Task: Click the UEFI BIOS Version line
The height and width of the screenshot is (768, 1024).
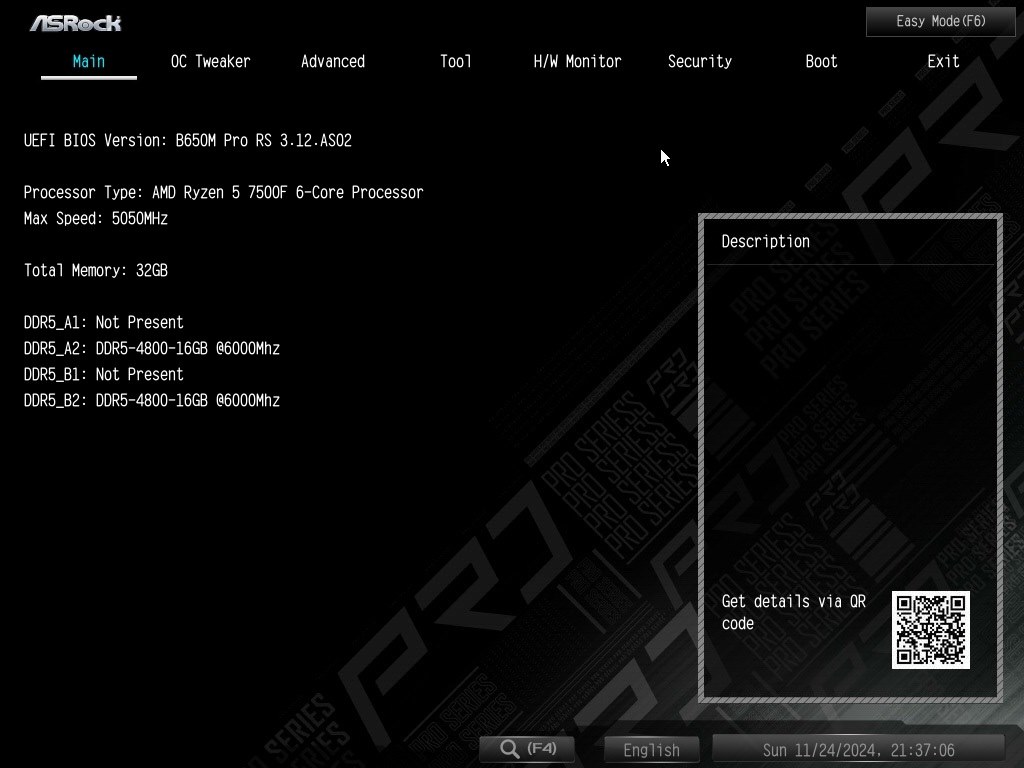Action: coord(188,141)
